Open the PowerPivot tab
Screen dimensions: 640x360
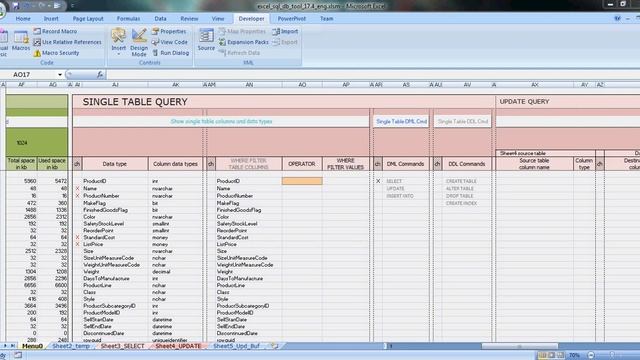[x=291, y=19]
